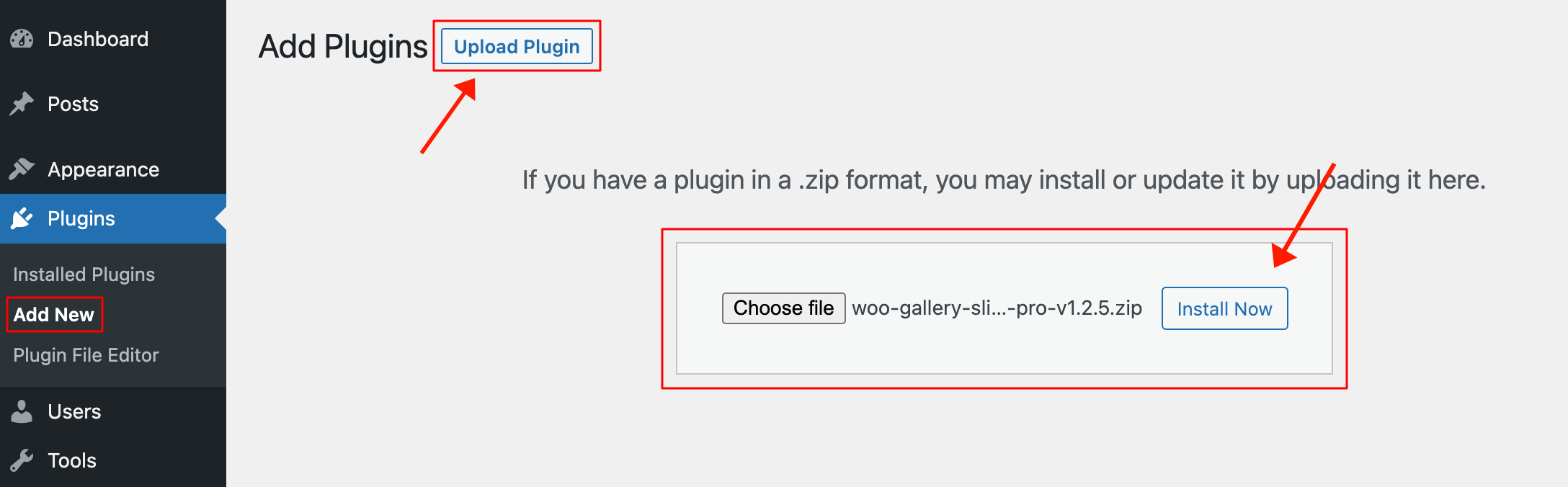Click the Posts pushpin icon

(22, 104)
